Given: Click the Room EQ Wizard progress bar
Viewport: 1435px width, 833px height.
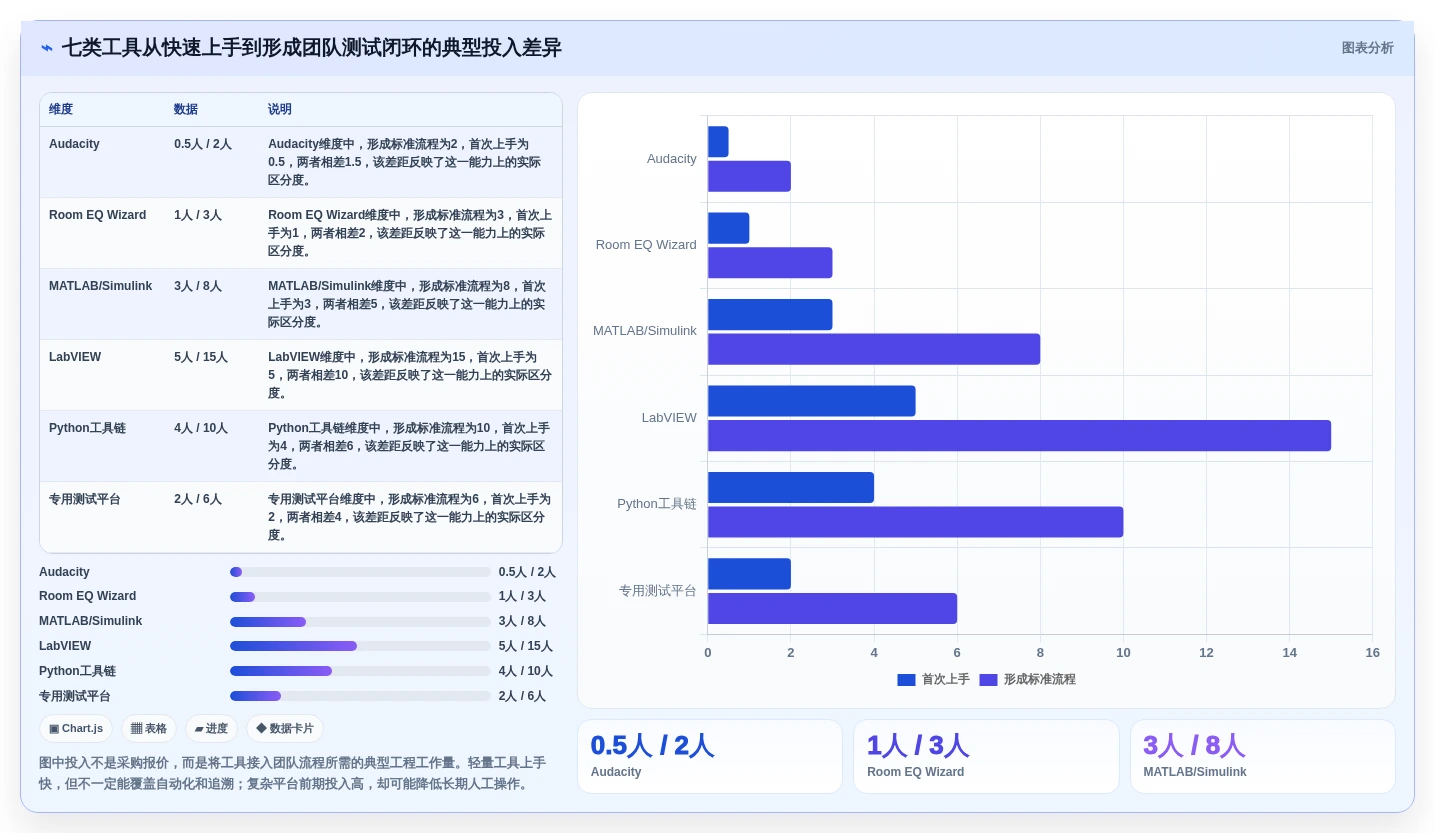Looking at the screenshot, I should click(x=360, y=597).
